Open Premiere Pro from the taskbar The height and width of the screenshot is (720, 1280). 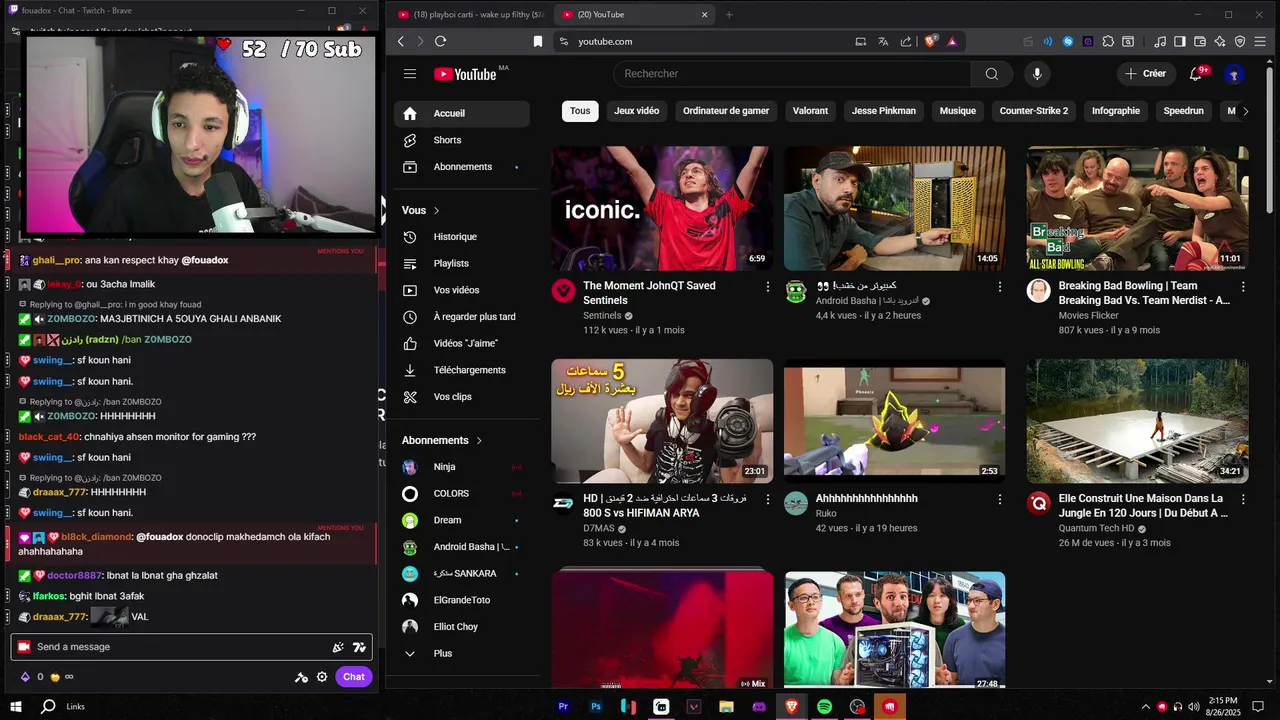click(x=563, y=706)
